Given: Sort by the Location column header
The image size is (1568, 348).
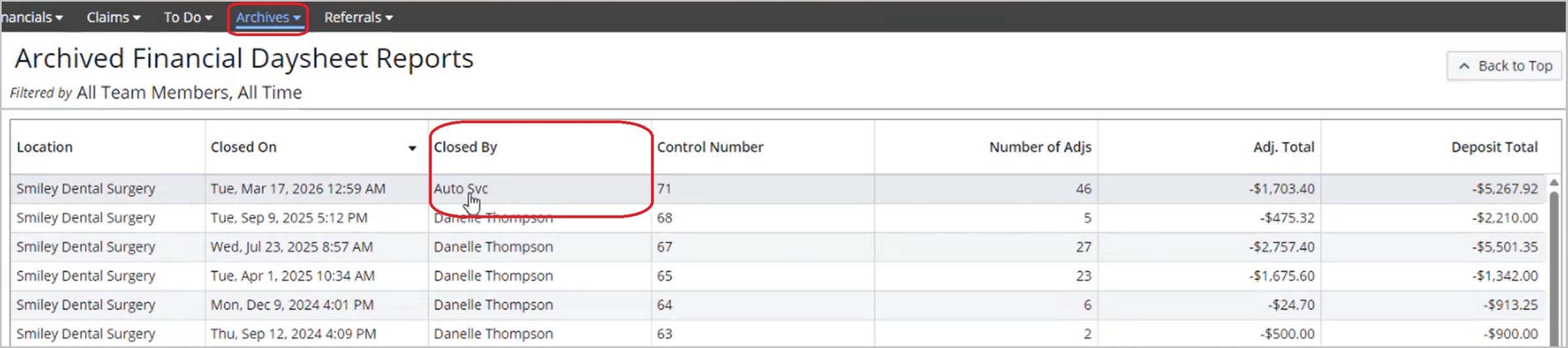Looking at the screenshot, I should [x=45, y=147].
